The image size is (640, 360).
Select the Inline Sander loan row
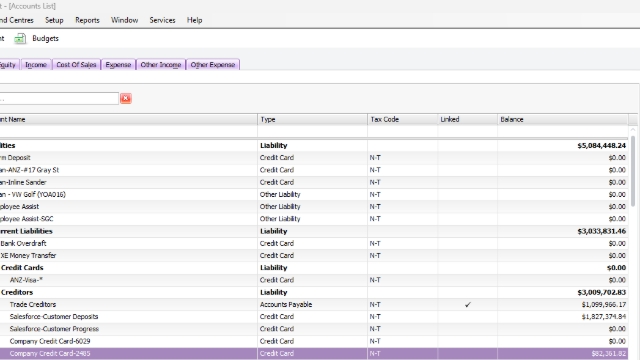coord(313,182)
